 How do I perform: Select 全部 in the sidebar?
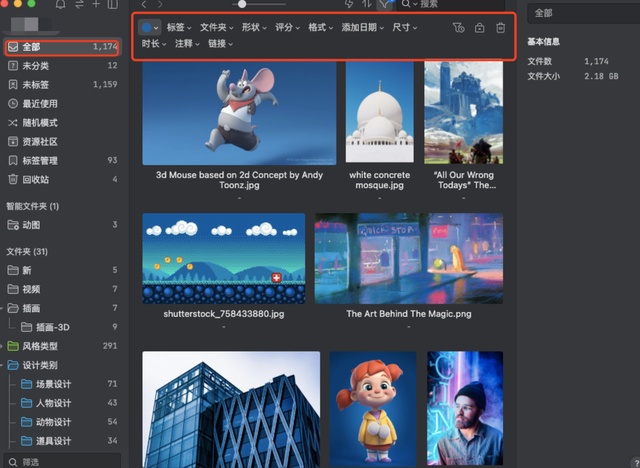(62, 47)
